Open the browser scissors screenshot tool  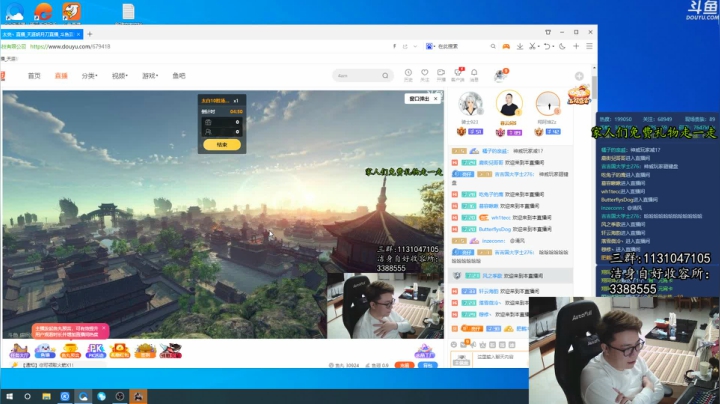pos(532,46)
